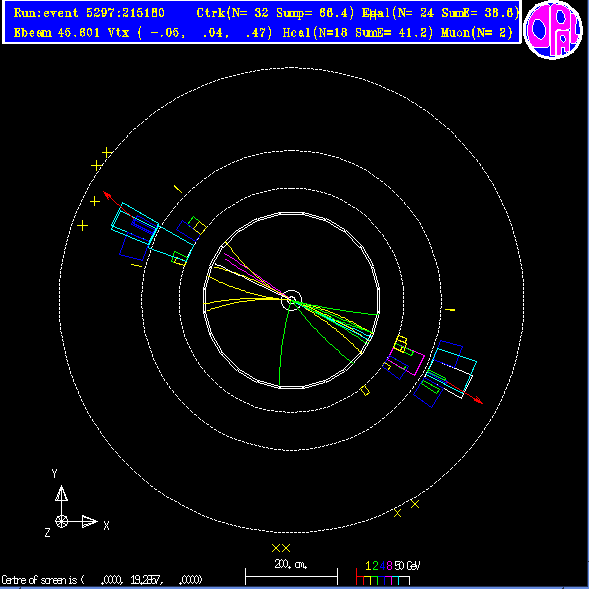The width and height of the screenshot is (589, 589).
Task: Click the topmost yellow plus marker
Action: pos(107,153)
